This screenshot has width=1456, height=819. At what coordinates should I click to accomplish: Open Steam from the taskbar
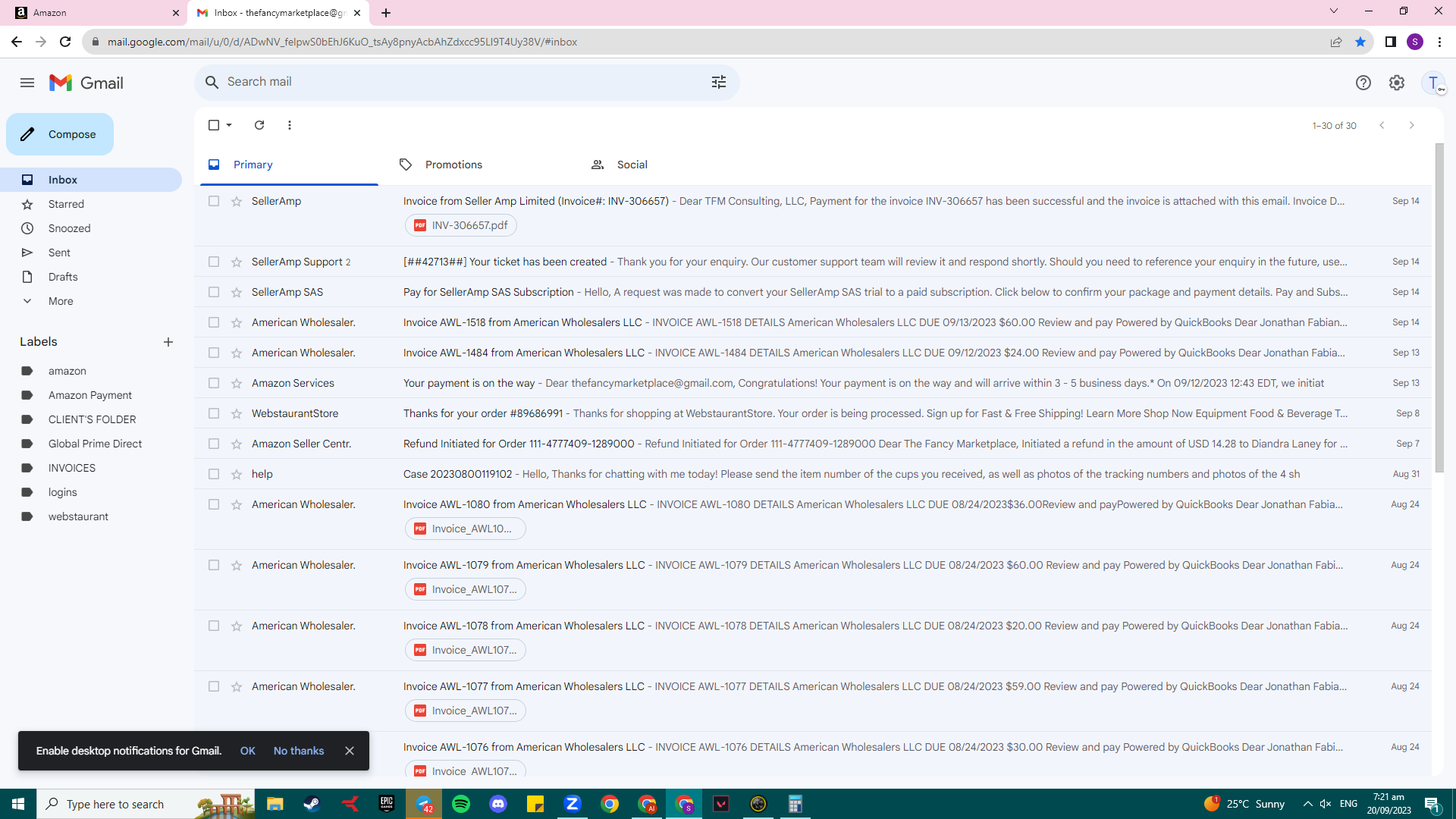point(312,804)
